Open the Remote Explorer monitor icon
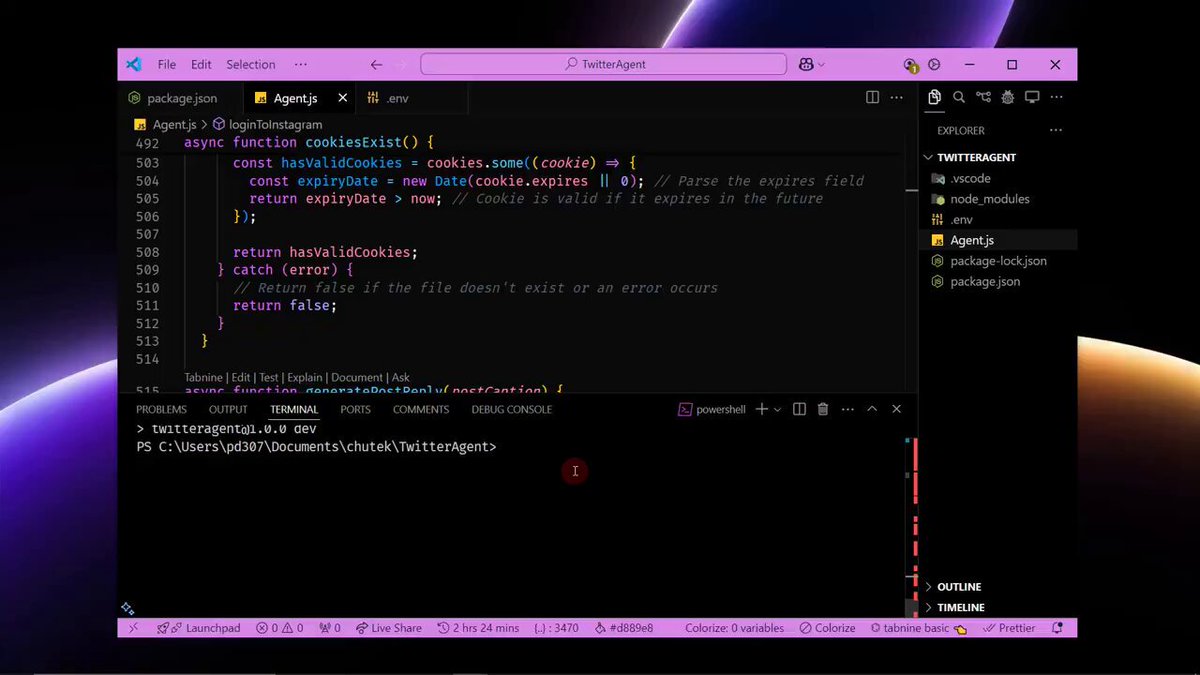The image size is (1200, 675). coord(1032,97)
